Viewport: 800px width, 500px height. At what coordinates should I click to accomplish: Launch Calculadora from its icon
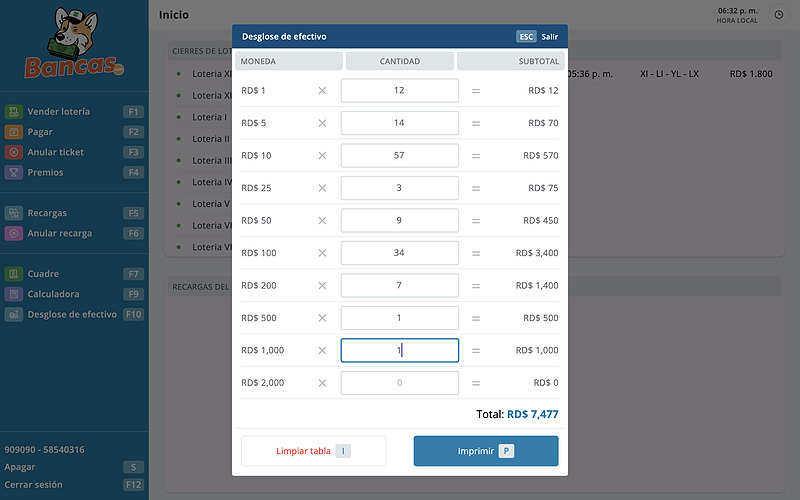14,294
